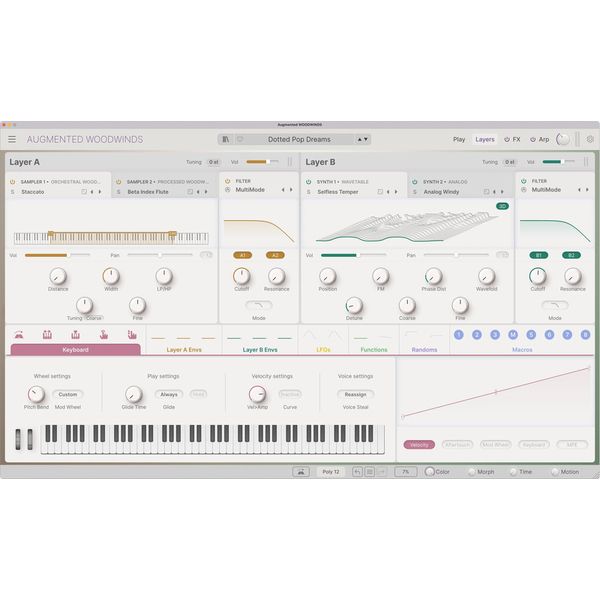600x600 pixels.
Task: Switch to Play view
Action: (x=459, y=139)
